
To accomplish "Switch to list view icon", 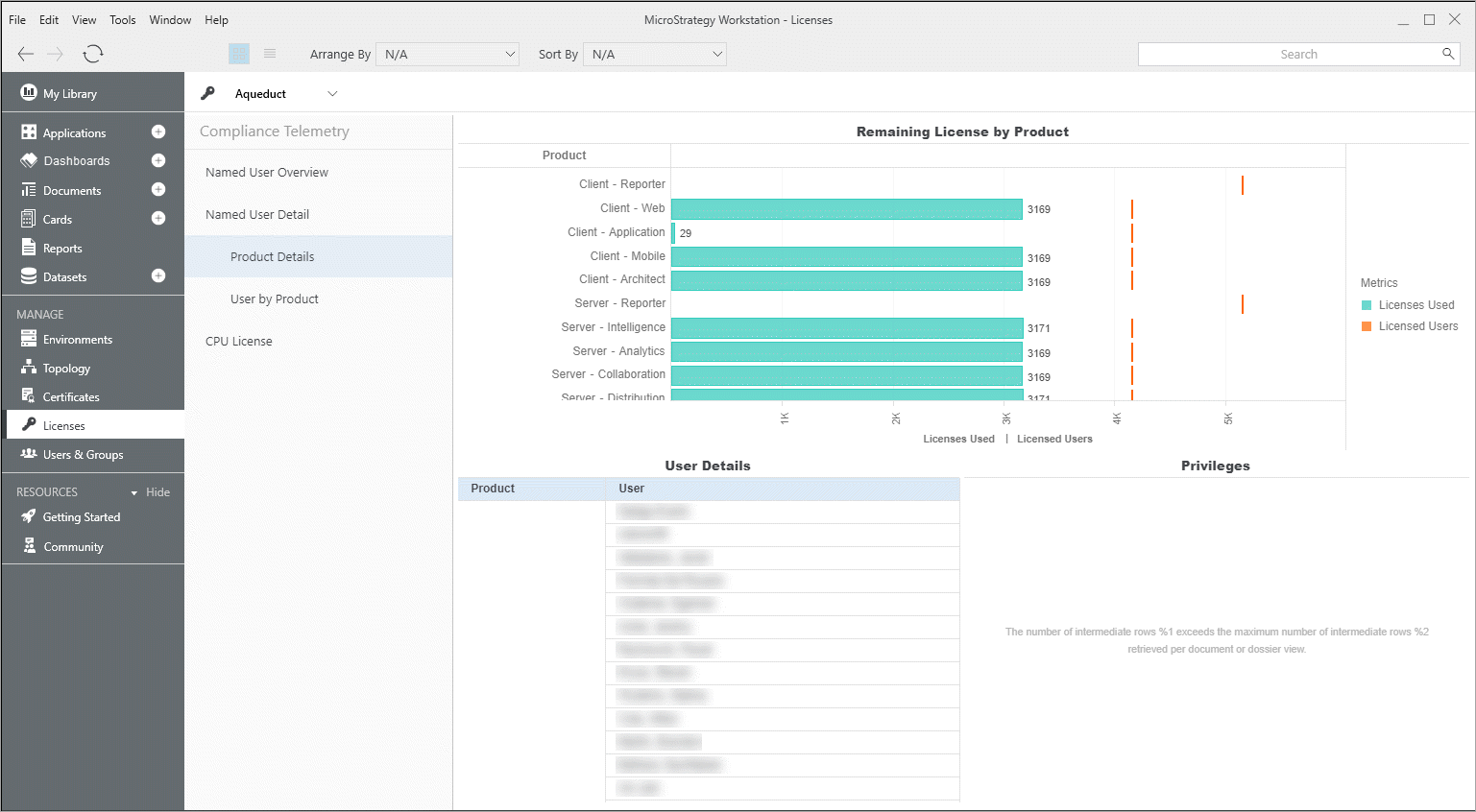I will pyautogui.click(x=270, y=54).
